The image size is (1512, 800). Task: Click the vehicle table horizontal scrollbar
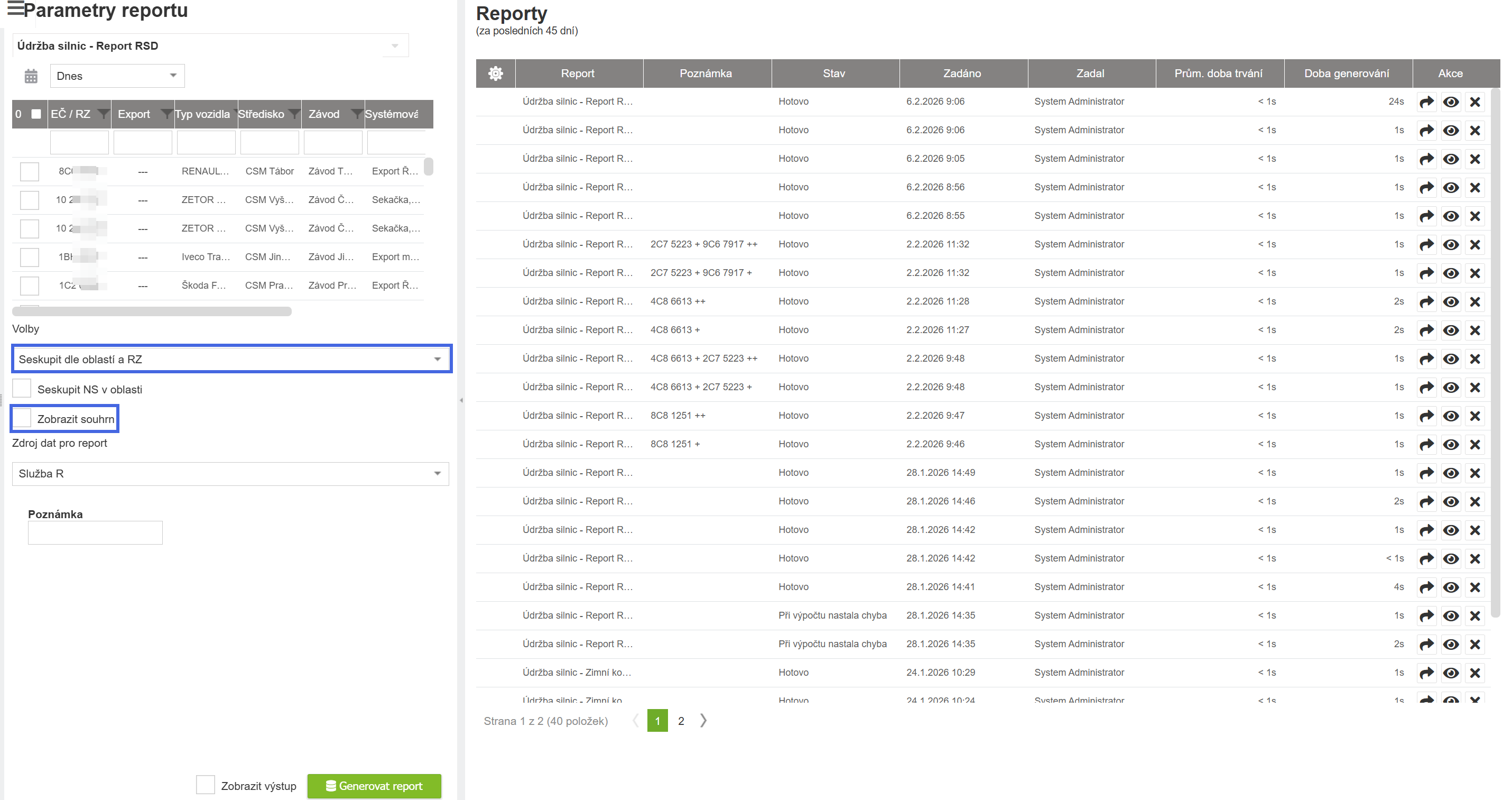click(x=152, y=311)
